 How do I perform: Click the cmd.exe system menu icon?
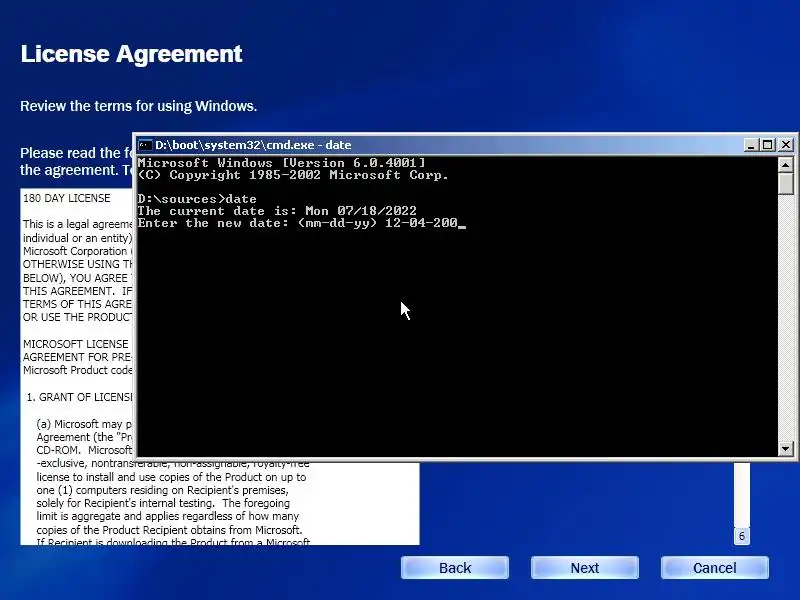(145, 145)
